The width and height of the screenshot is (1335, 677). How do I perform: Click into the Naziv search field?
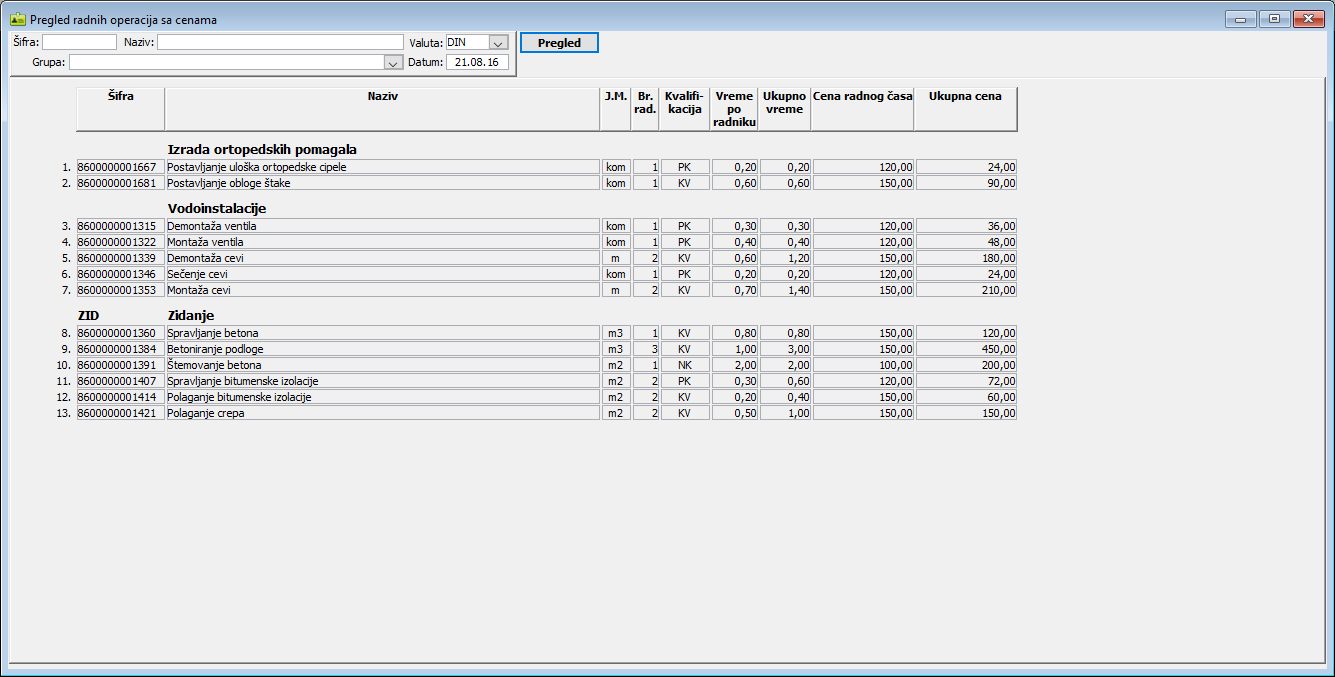[x=280, y=42]
